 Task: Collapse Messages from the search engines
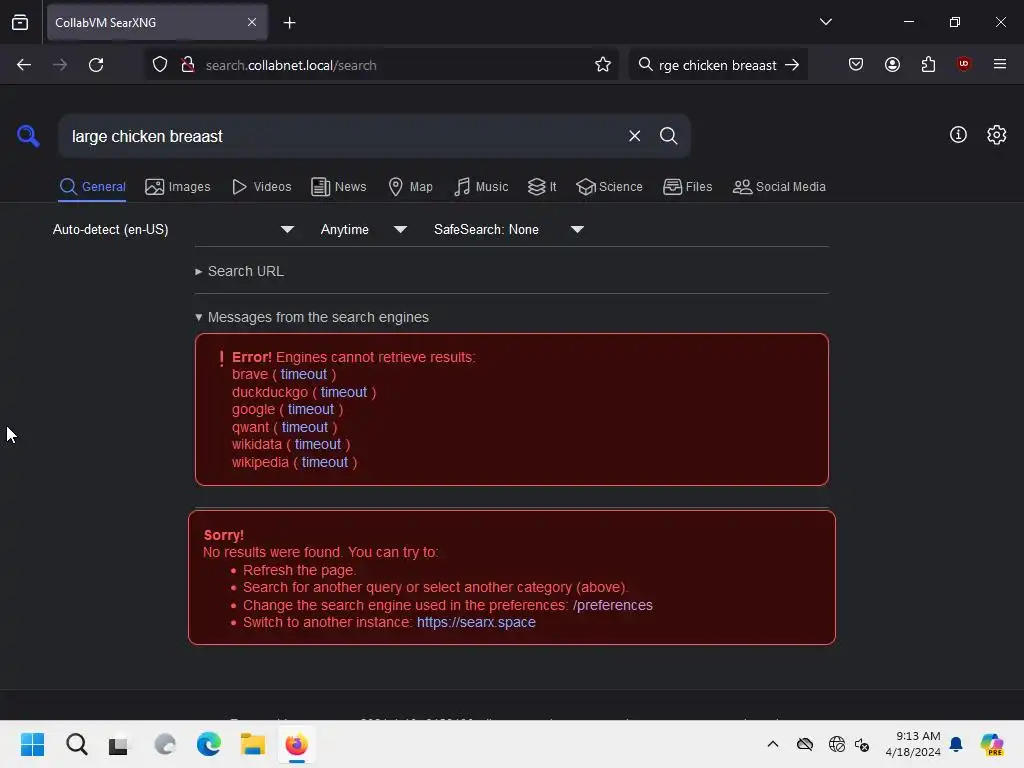312,317
